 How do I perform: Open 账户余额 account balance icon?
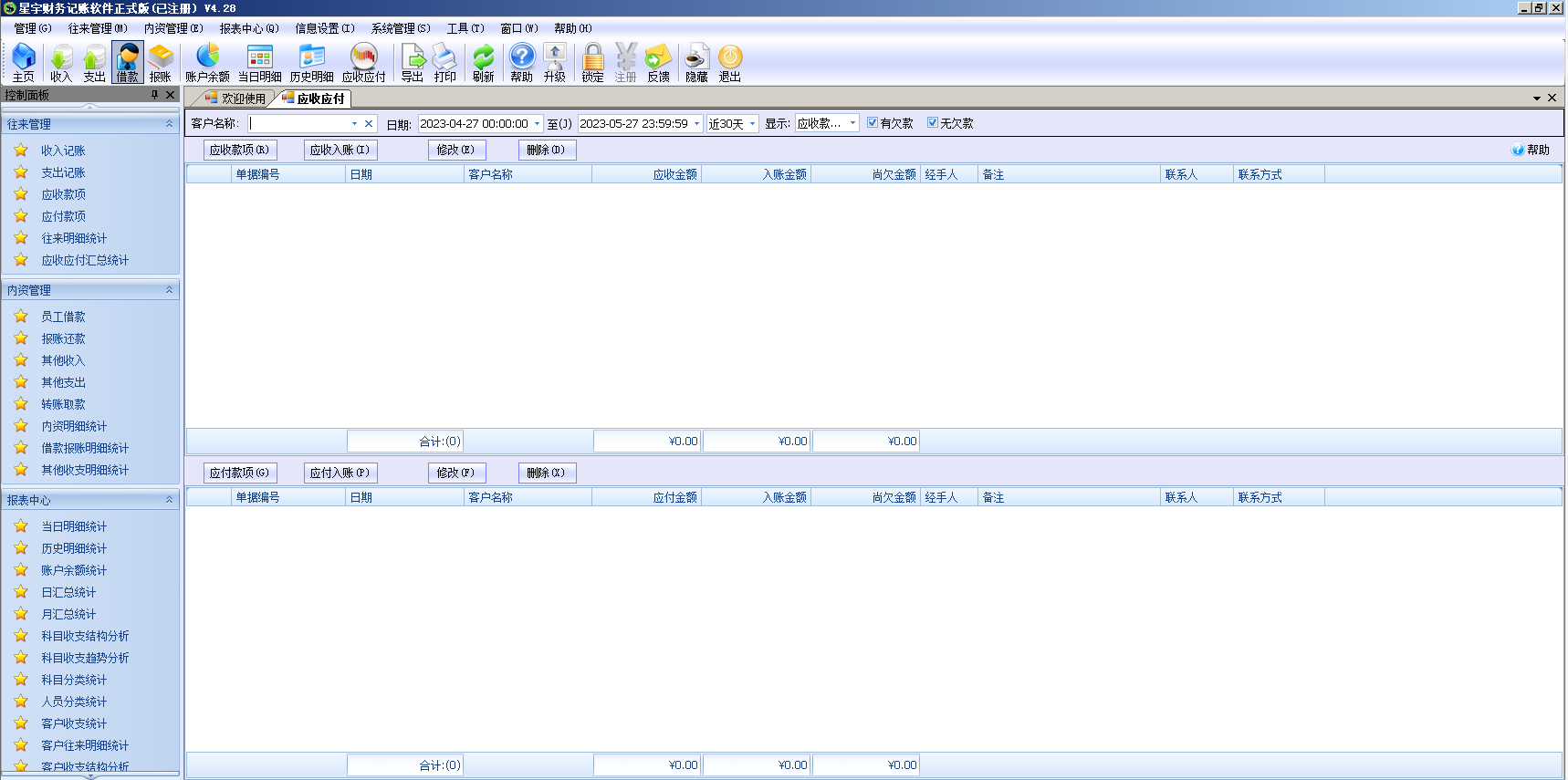pos(208,63)
